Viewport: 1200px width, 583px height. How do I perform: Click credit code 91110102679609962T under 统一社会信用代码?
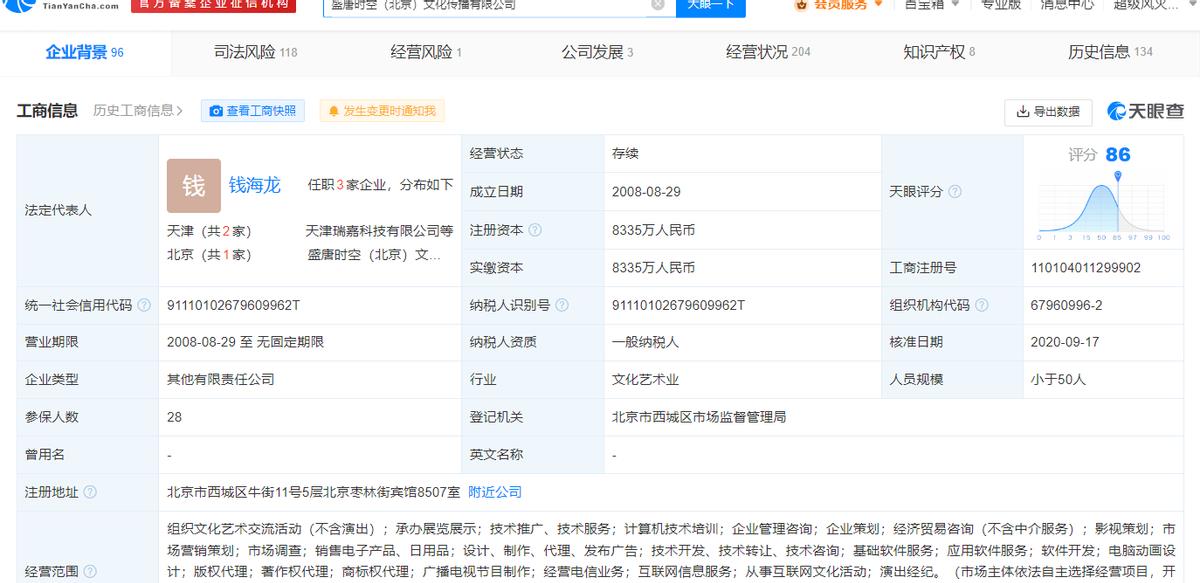(x=233, y=306)
